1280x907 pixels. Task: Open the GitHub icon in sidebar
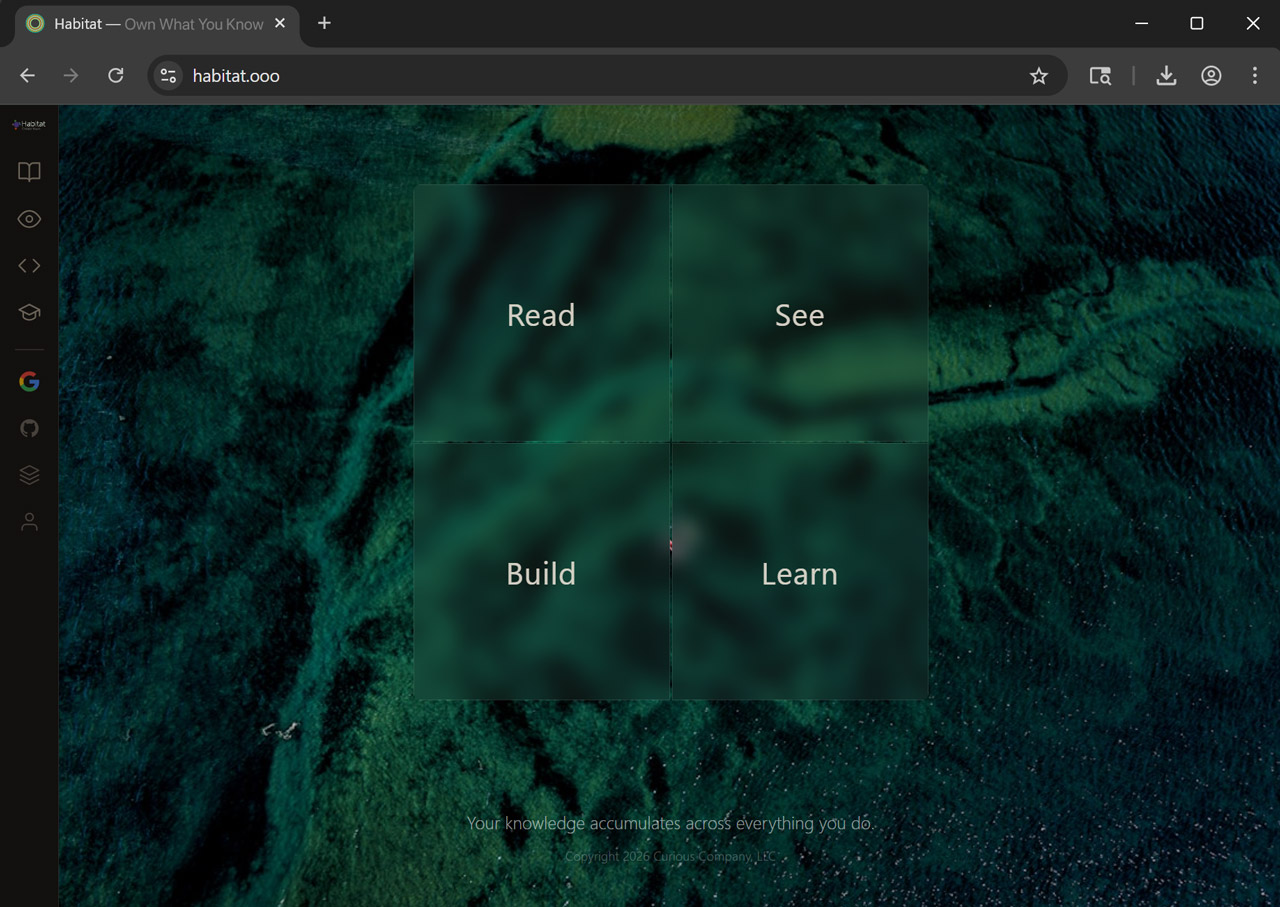click(29, 428)
